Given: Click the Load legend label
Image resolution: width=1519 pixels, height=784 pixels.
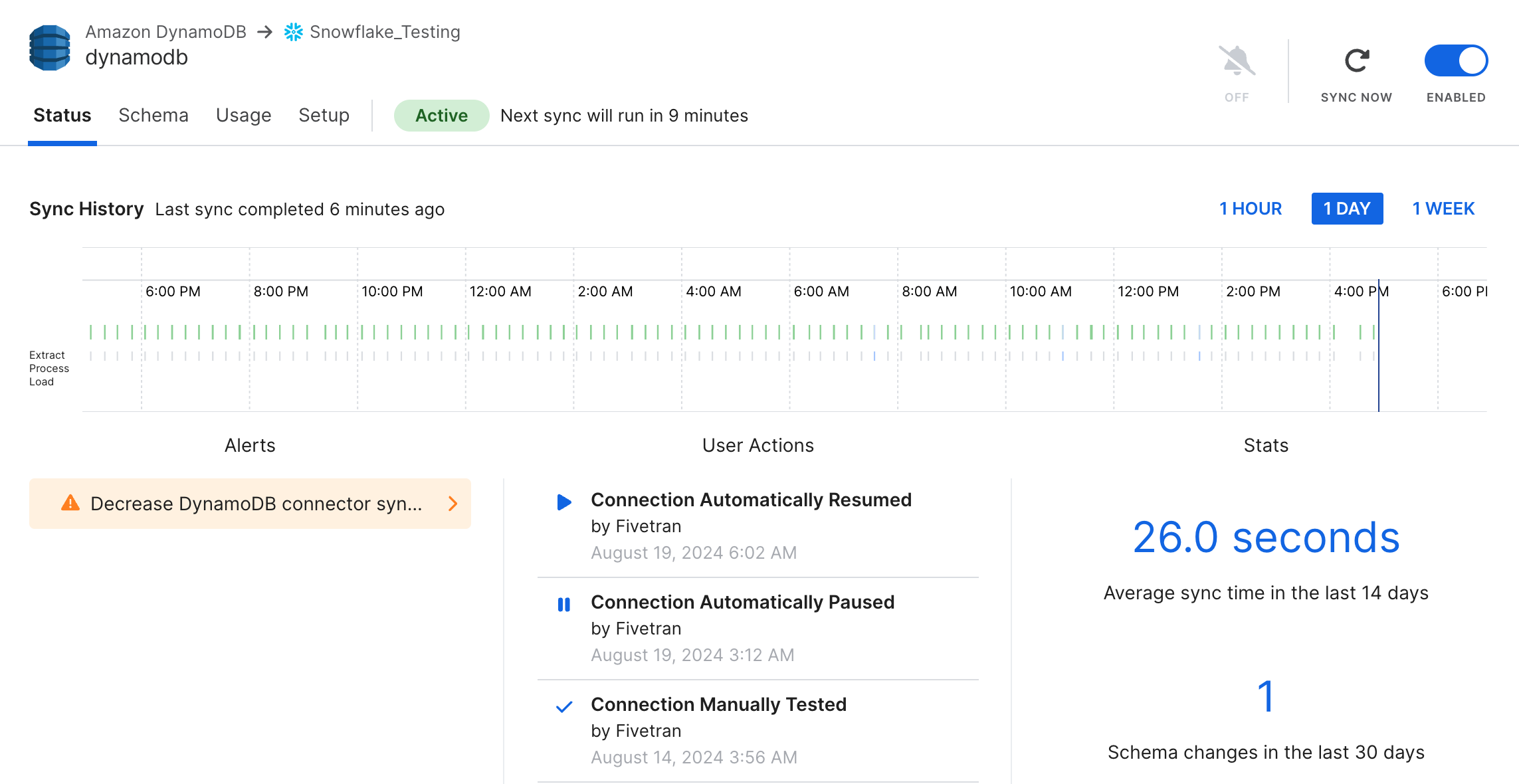Looking at the screenshot, I should [41, 381].
